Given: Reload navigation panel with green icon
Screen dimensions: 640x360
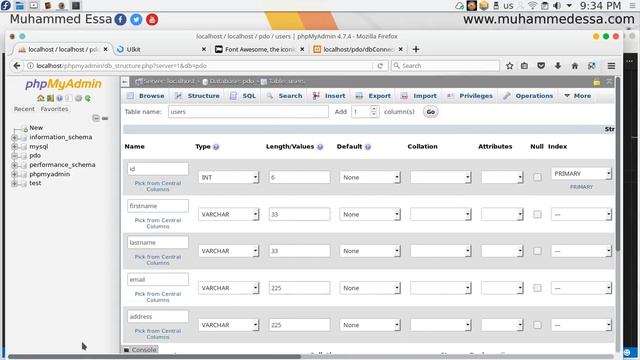Looking at the screenshot, I should (88, 98).
